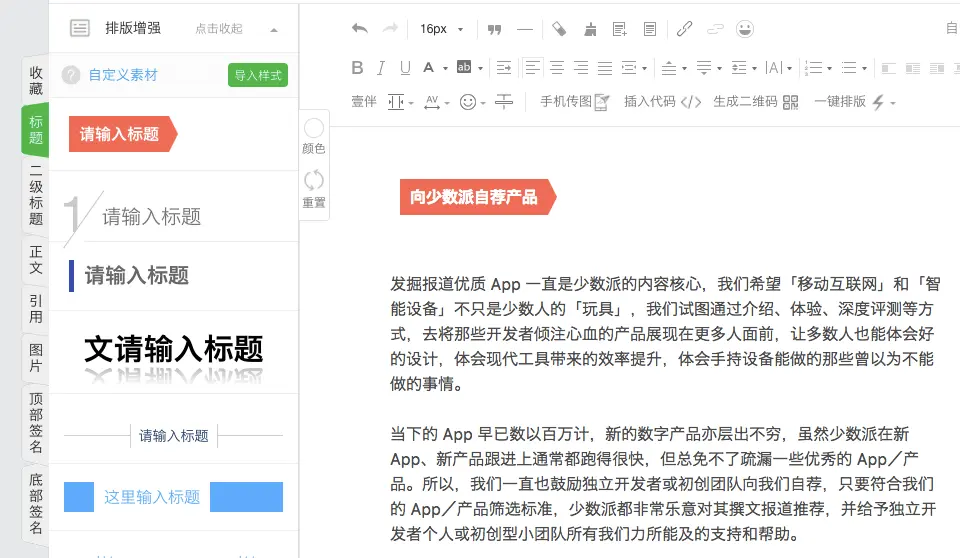
Task: Switch to the 引用 tab
Action: 36,309
